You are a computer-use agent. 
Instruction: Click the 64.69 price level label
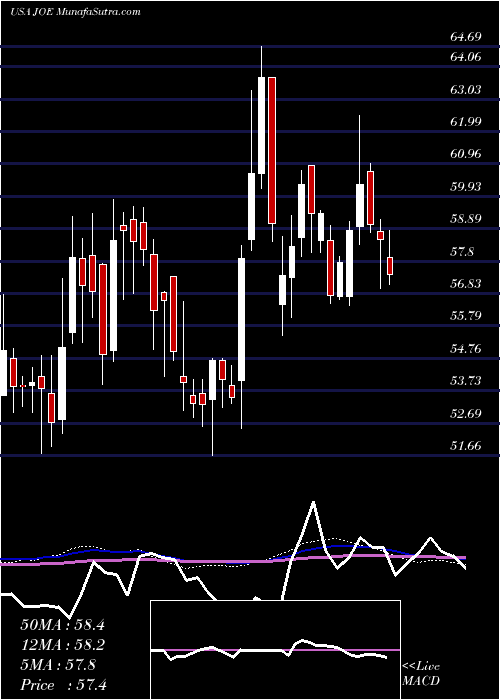(465, 37)
